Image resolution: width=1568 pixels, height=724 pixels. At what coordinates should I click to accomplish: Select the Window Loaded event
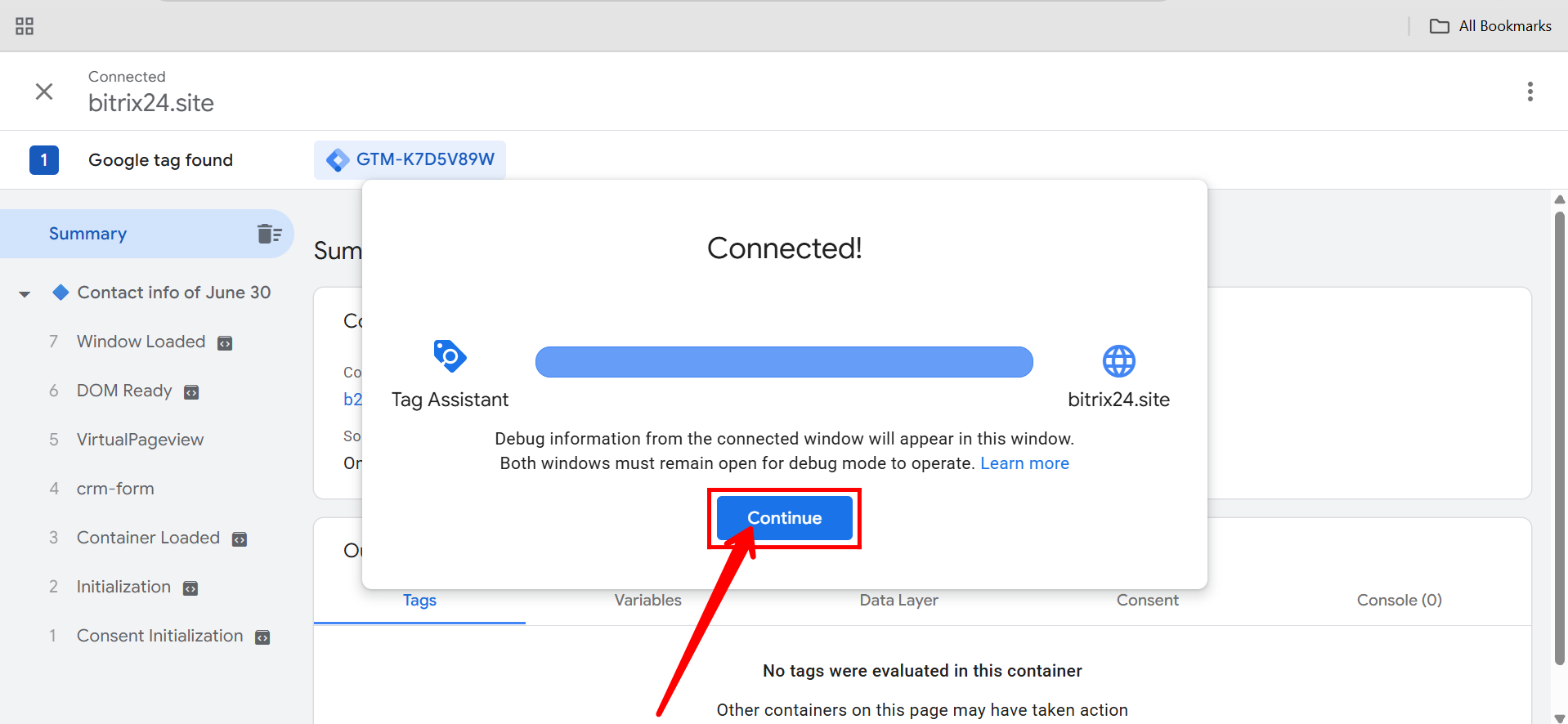tap(141, 342)
